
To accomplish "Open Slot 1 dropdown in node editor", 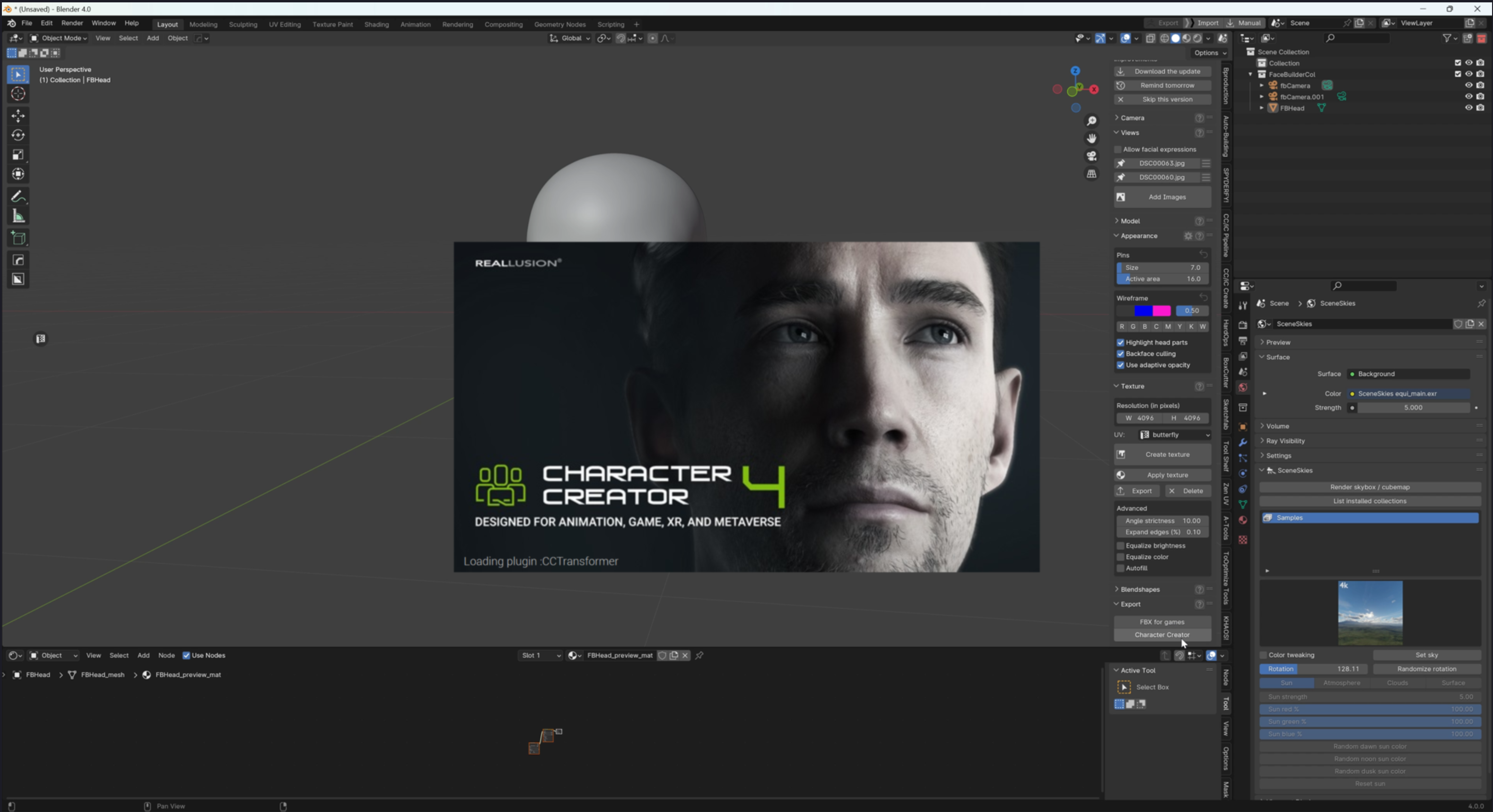I will tap(540, 655).
